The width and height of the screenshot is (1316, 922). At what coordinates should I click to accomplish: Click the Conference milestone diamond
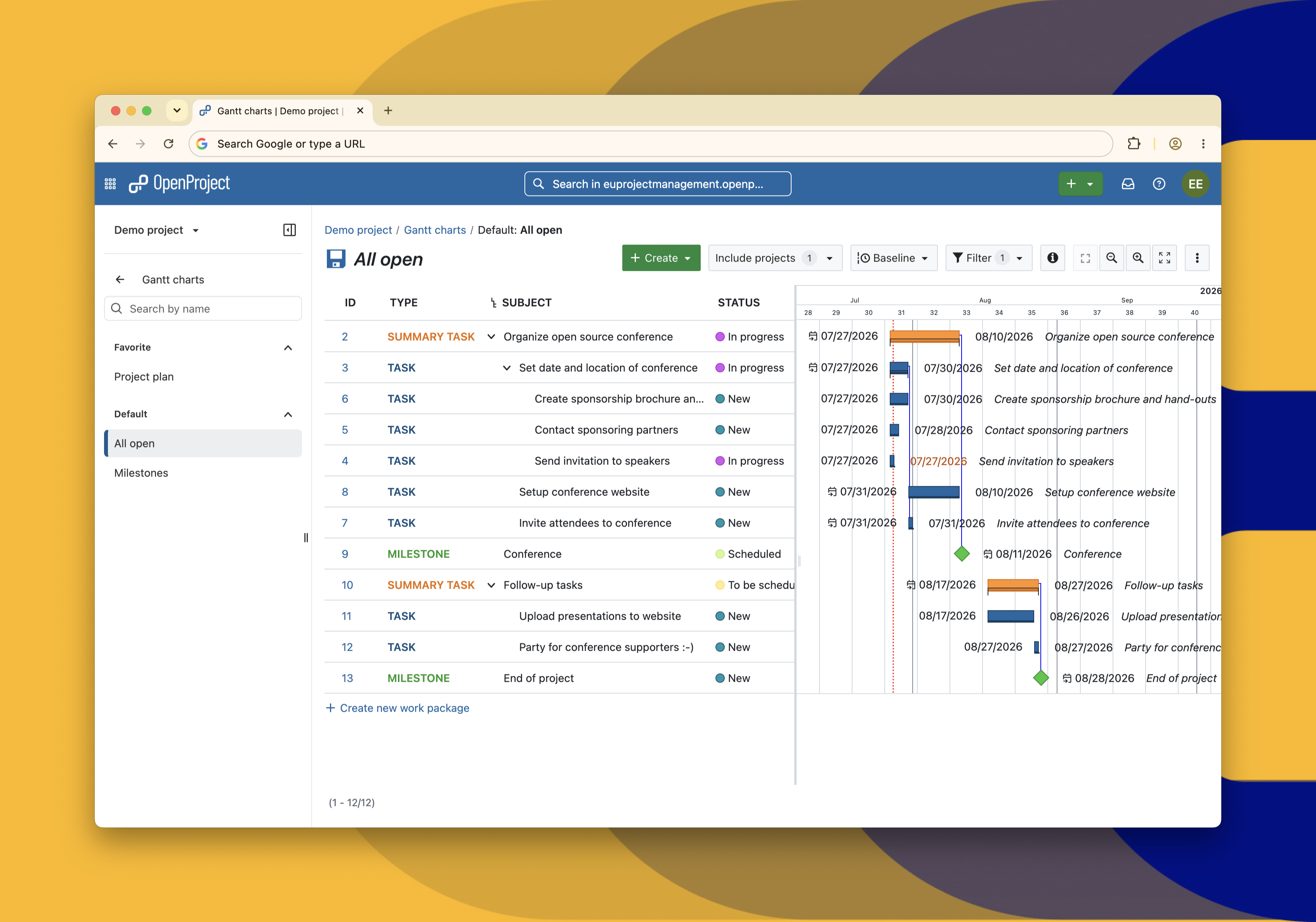(962, 553)
